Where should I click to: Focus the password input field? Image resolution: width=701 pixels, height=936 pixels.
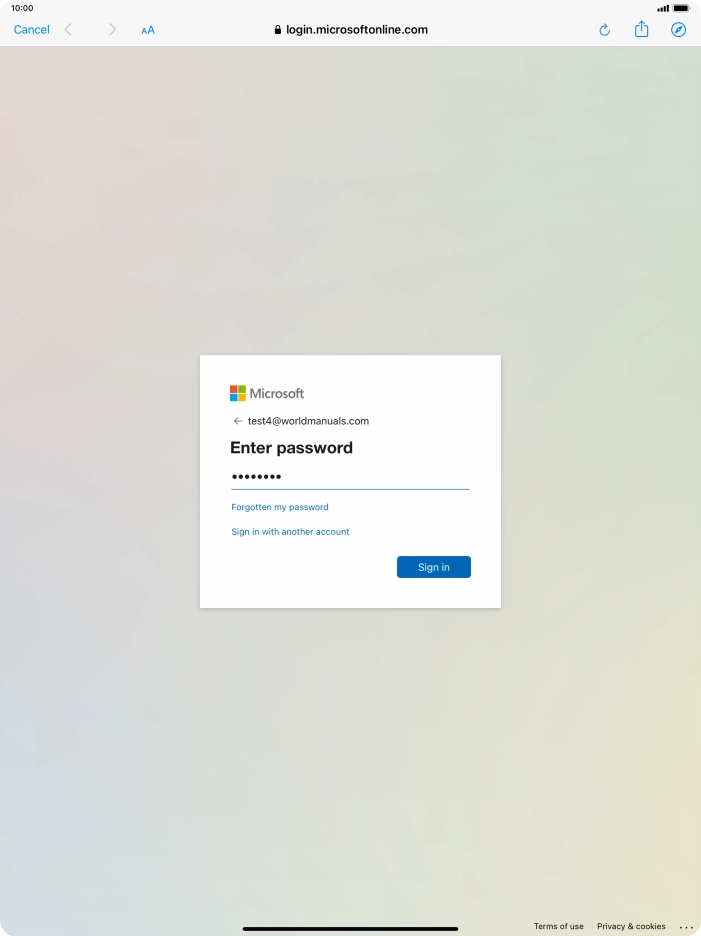[x=350, y=477]
